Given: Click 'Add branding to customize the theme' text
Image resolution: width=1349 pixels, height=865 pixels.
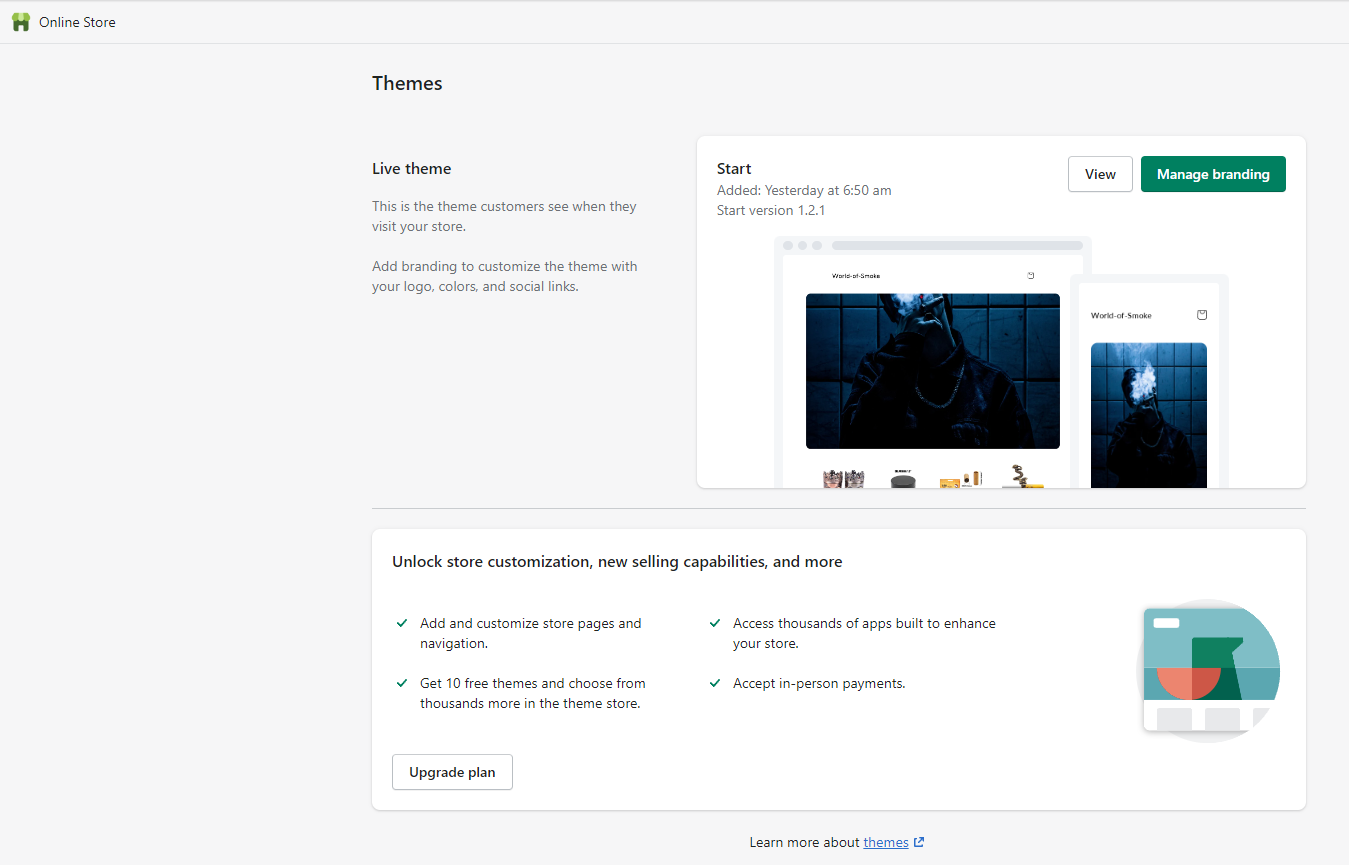Looking at the screenshot, I should pos(505,276).
